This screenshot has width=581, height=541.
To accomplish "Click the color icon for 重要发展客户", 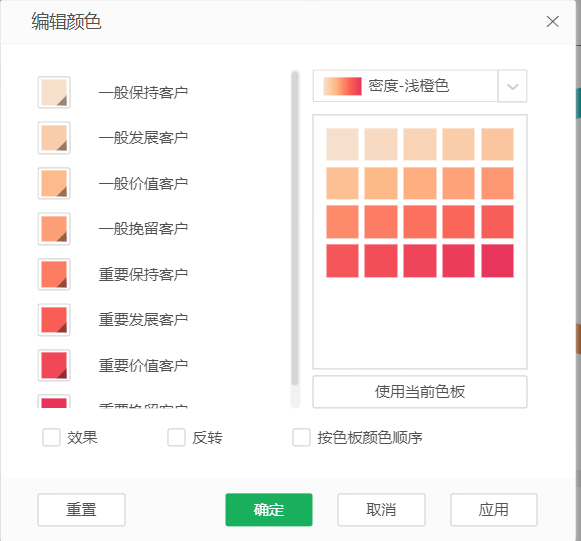I will pyautogui.click(x=54, y=320).
